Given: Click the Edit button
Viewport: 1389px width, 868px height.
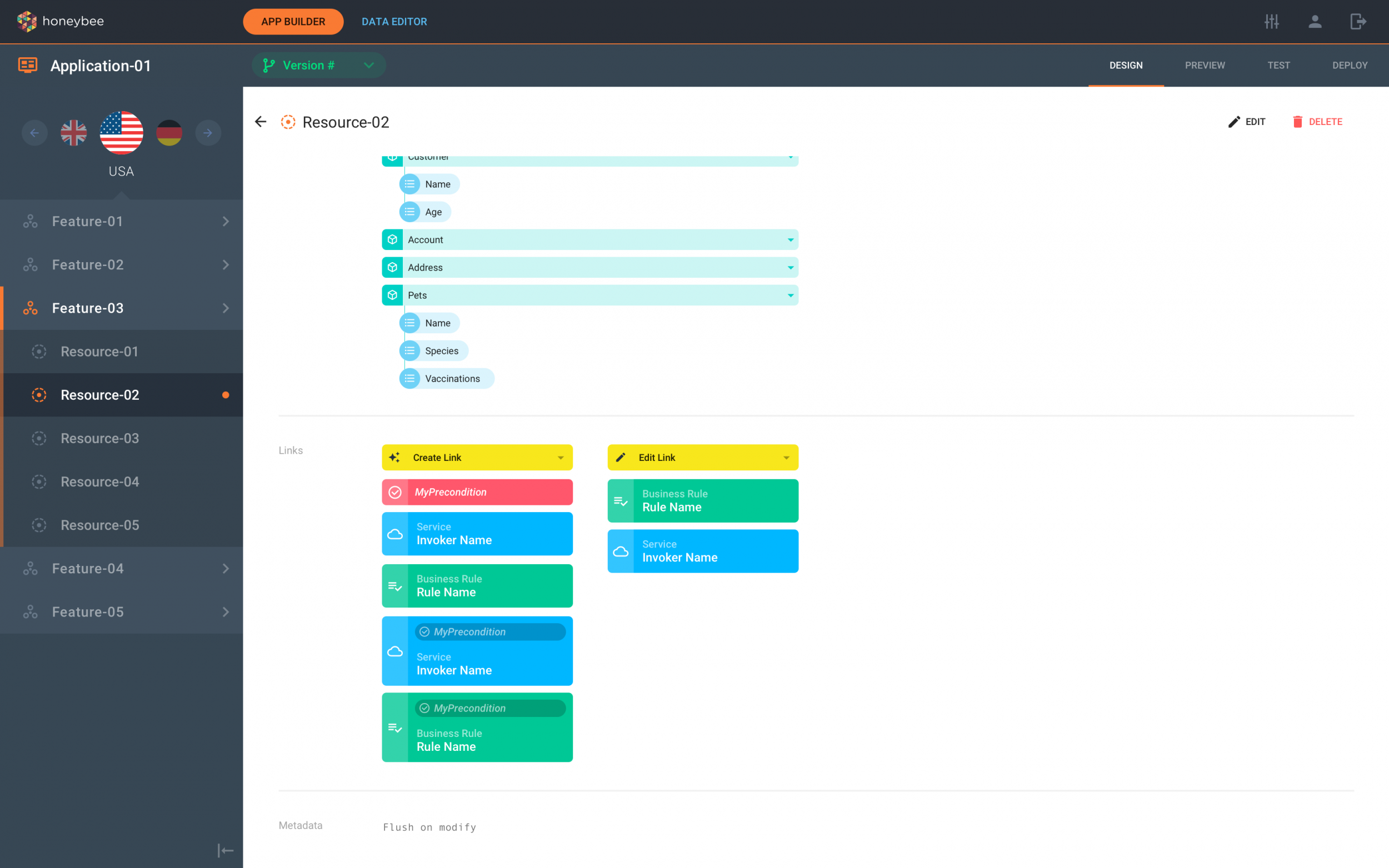Looking at the screenshot, I should 1246,122.
